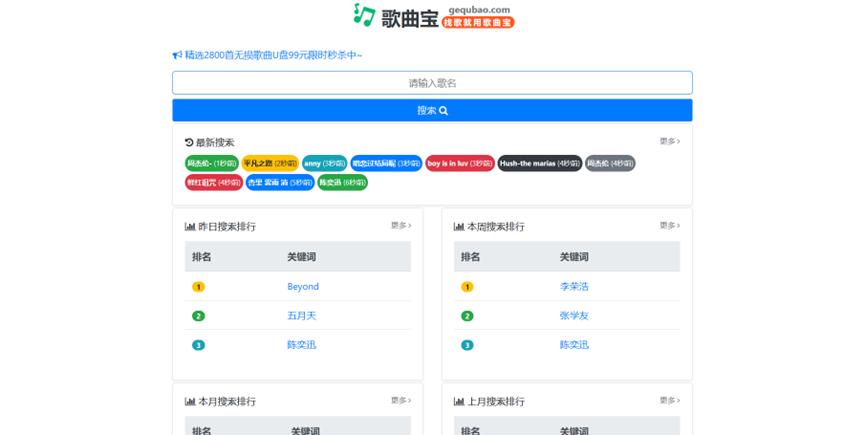Open 陈奕迅 in the 昨日搜索排行 table
The height and width of the screenshot is (435, 865).
point(301,345)
